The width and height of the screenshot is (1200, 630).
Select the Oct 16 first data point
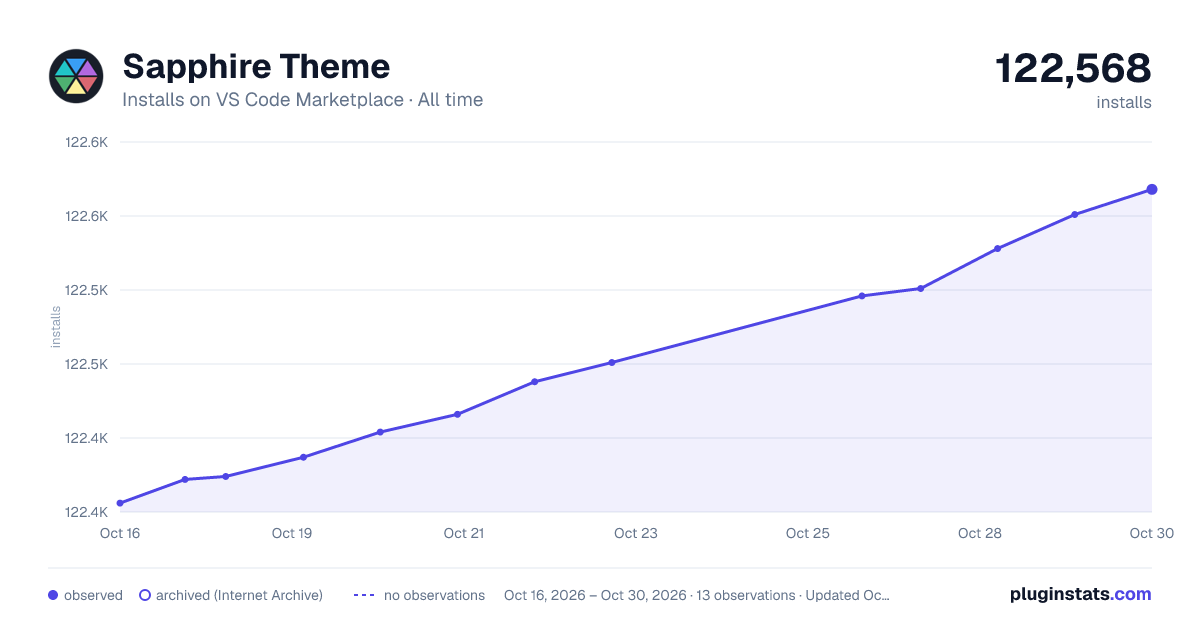[x=120, y=503]
